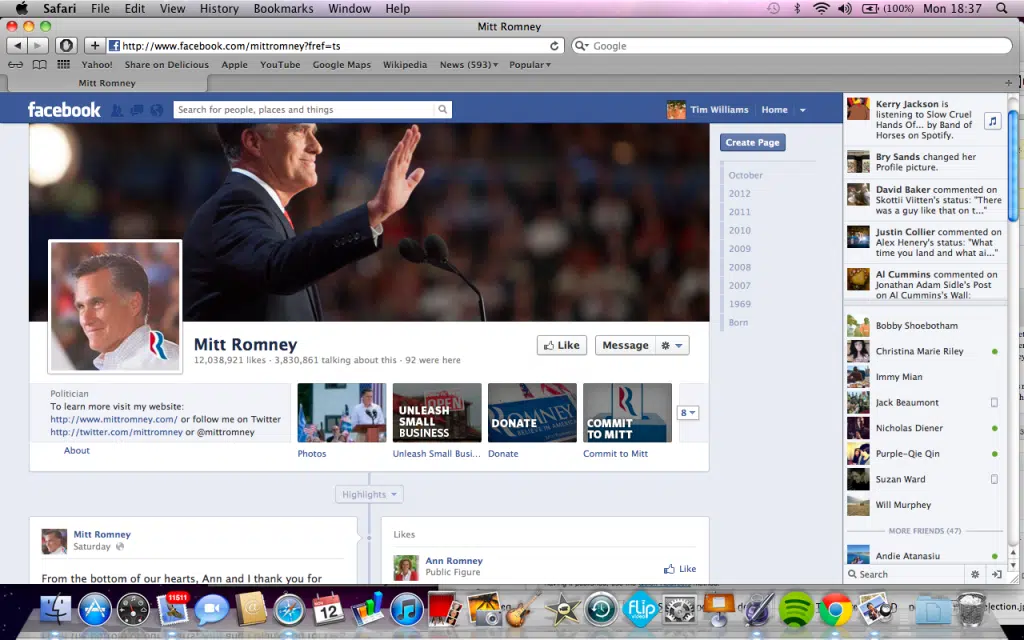Click the Message button
The image size is (1024, 640).
click(x=625, y=345)
